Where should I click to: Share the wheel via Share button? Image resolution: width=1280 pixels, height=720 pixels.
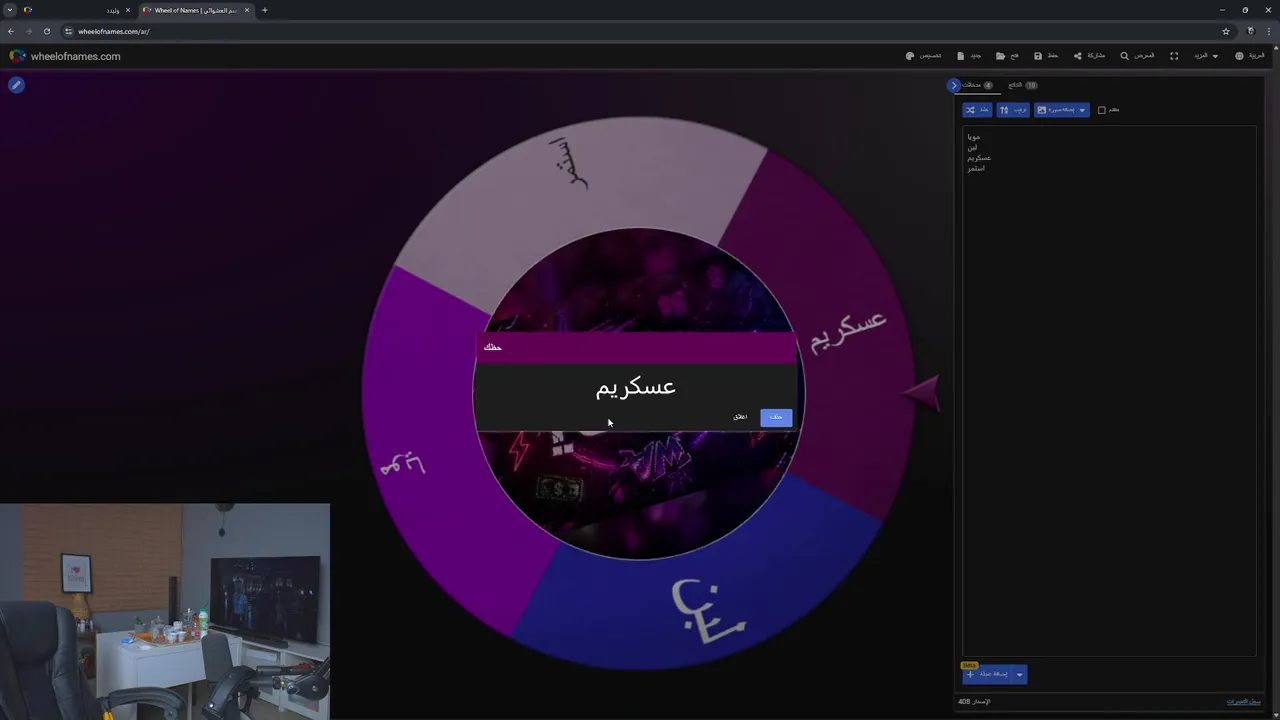[1089, 56]
